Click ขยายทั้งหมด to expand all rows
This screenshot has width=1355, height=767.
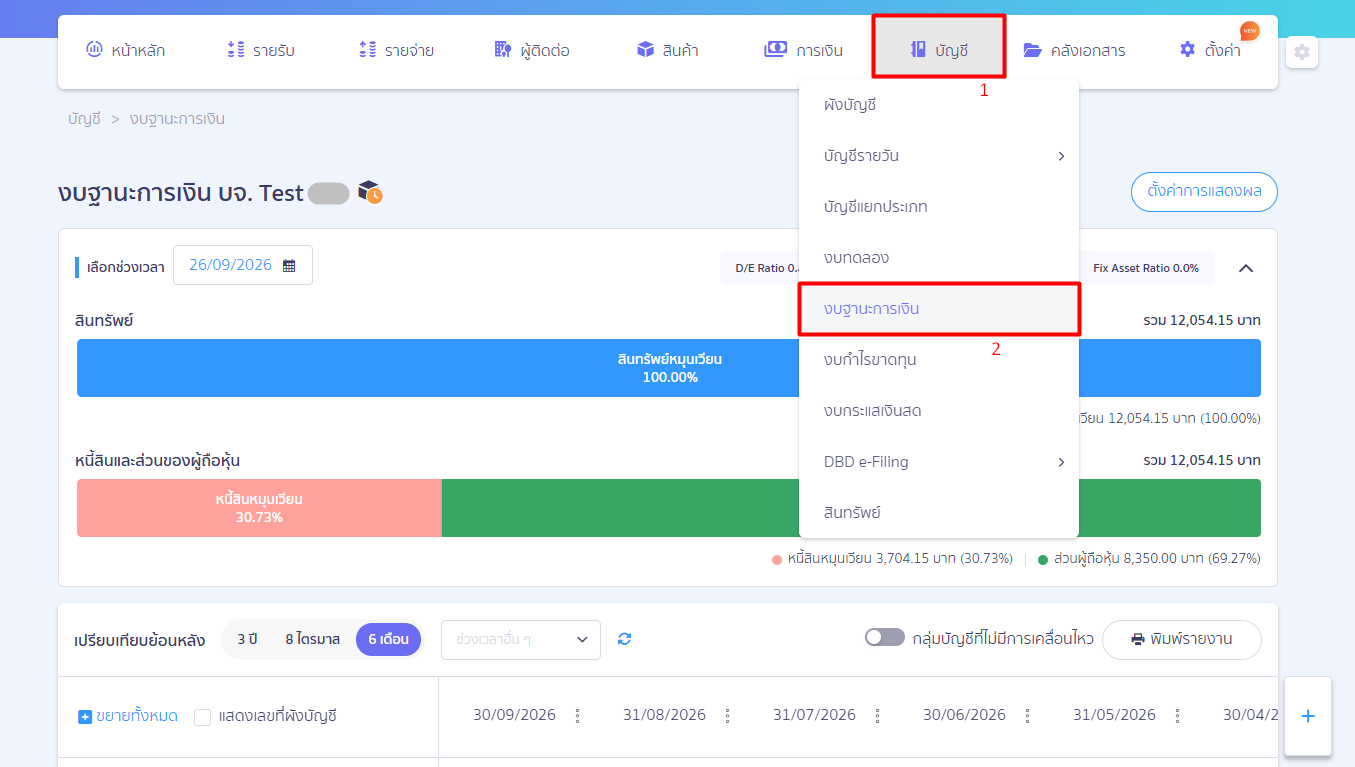click(128, 716)
